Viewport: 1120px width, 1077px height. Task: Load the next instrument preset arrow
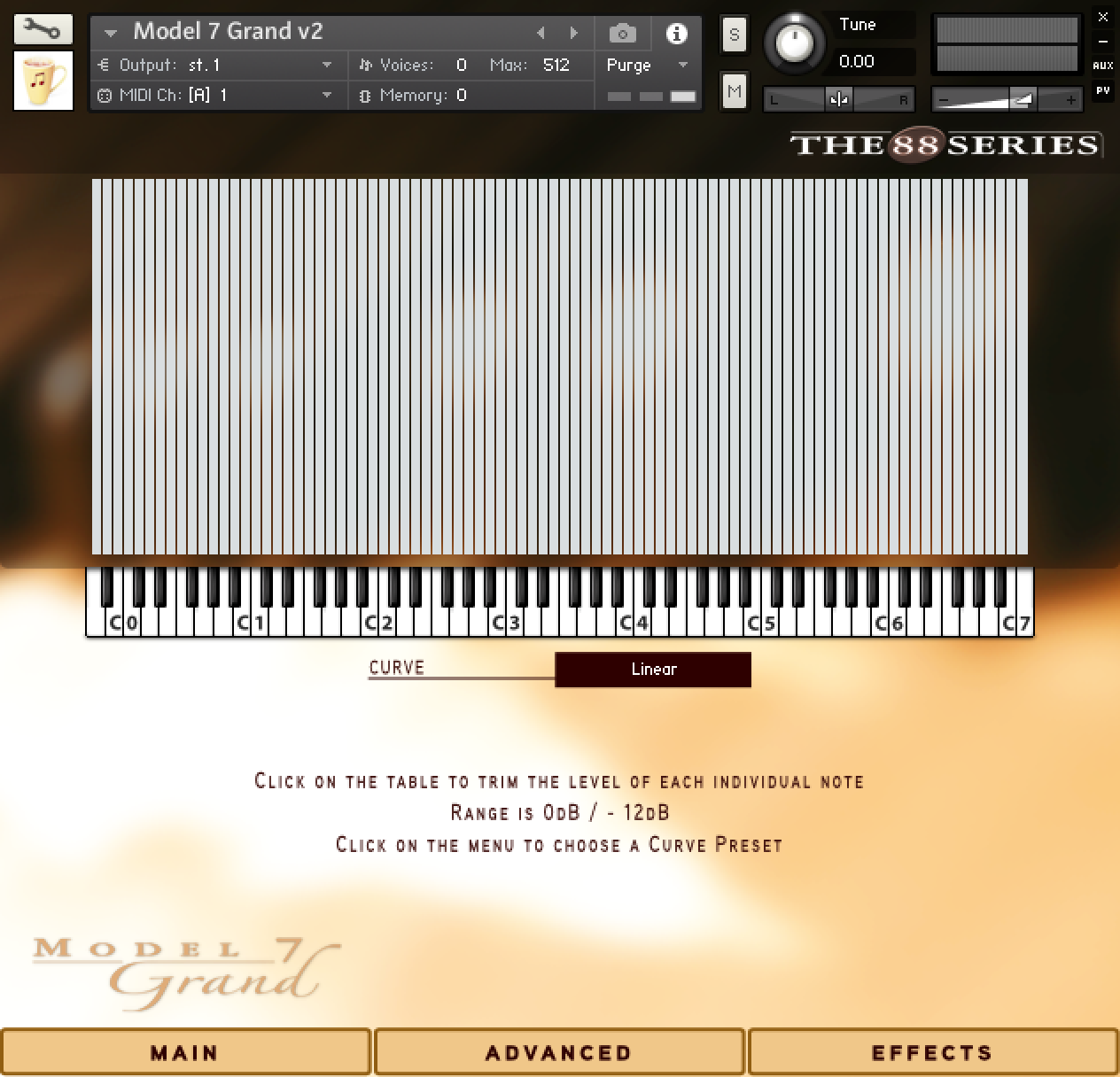(x=574, y=34)
